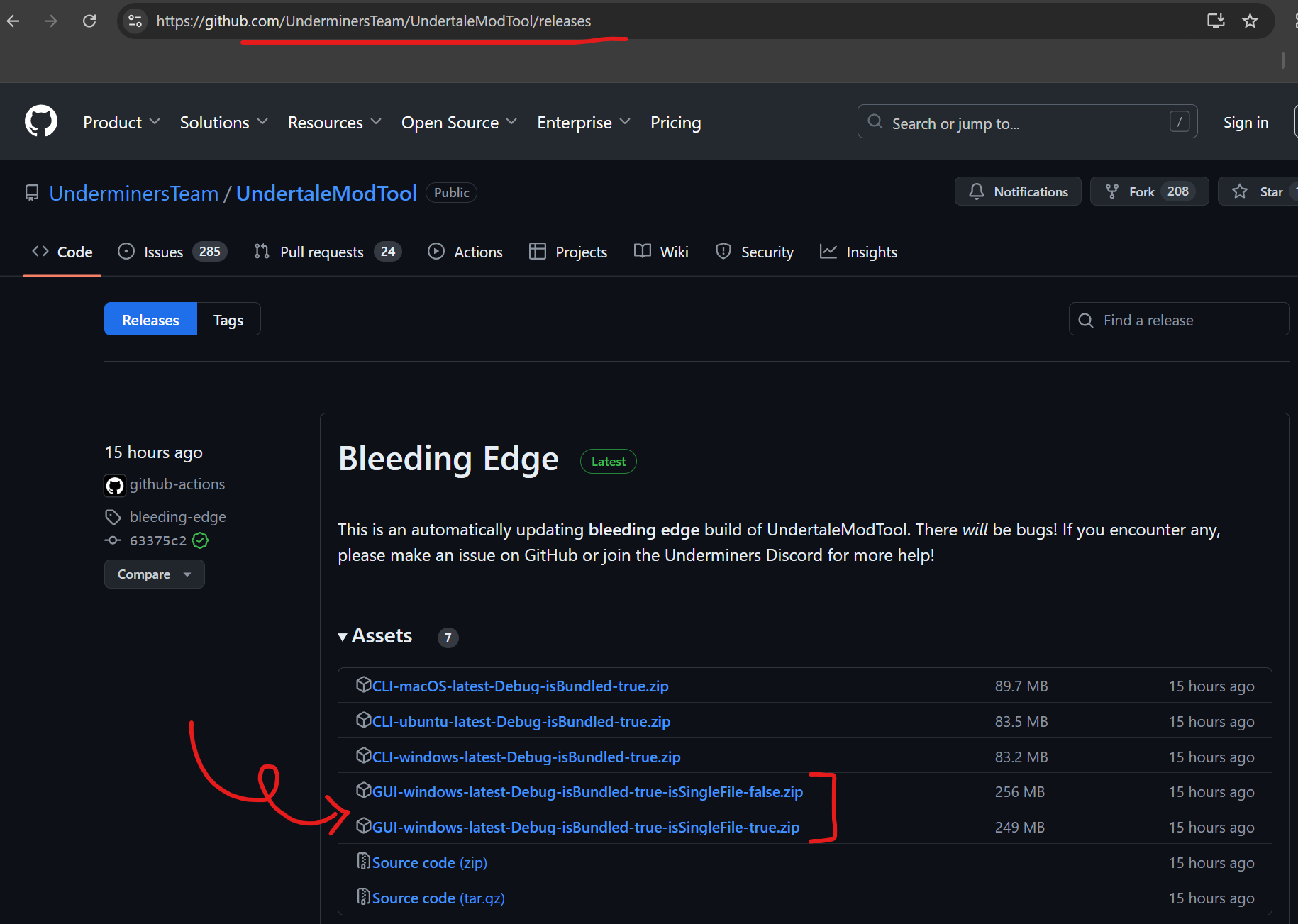This screenshot has width=1298, height=924.
Task: Bookmark this page with the star icon
Action: (x=1250, y=21)
